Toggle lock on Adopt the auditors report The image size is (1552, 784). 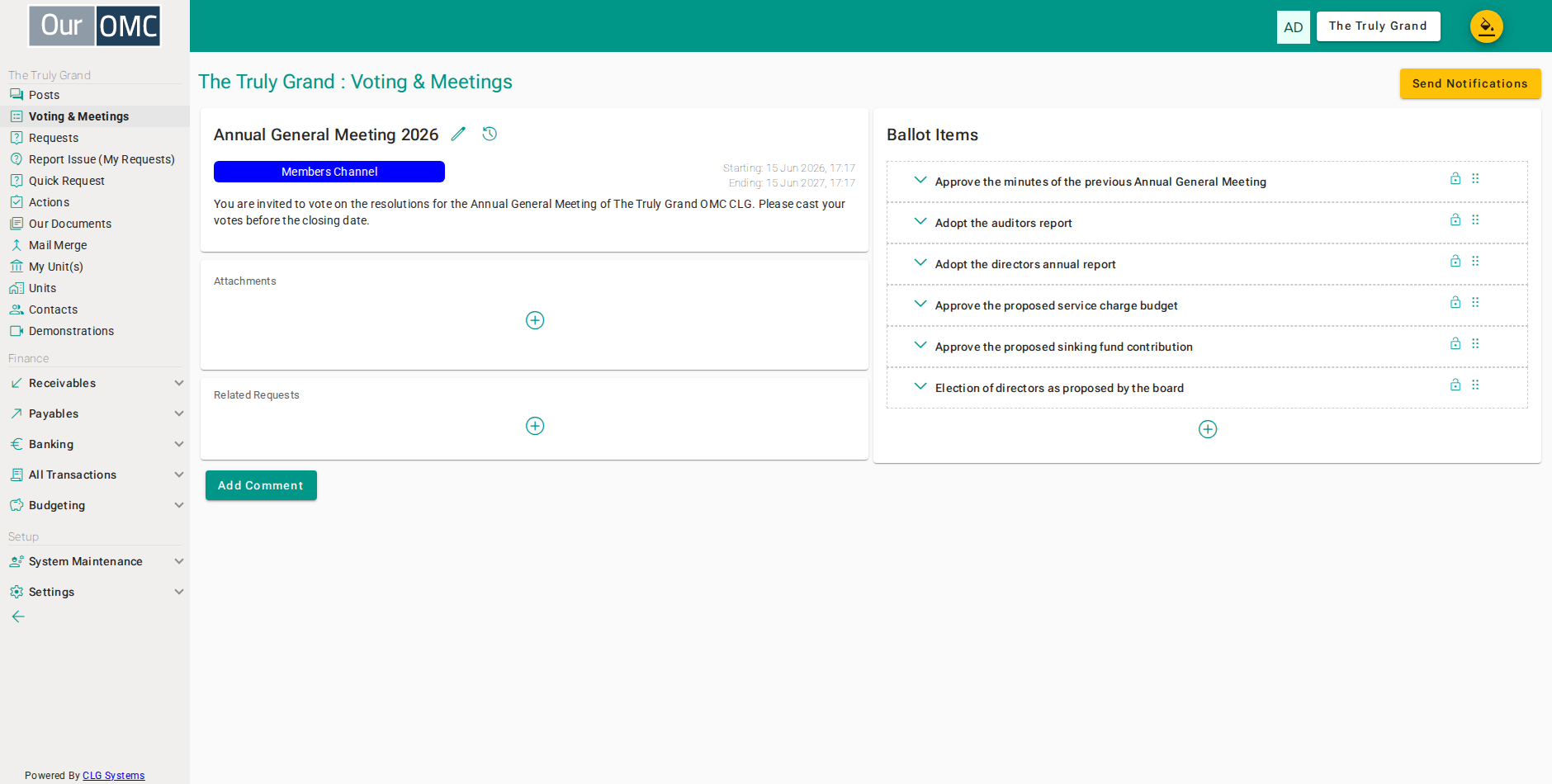pyautogui.click(x=1455, y=220)
